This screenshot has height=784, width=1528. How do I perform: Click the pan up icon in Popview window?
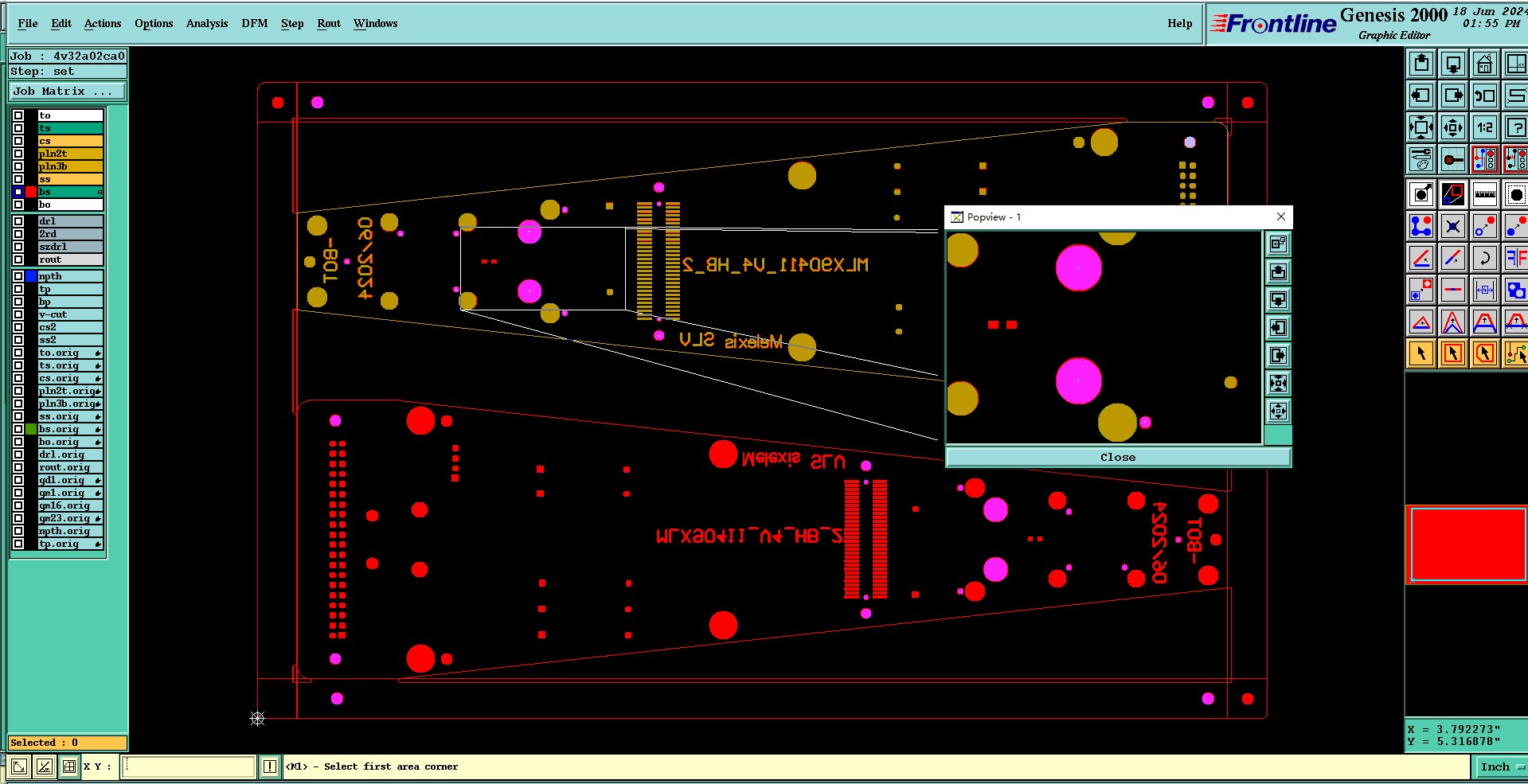[1278, 272]
